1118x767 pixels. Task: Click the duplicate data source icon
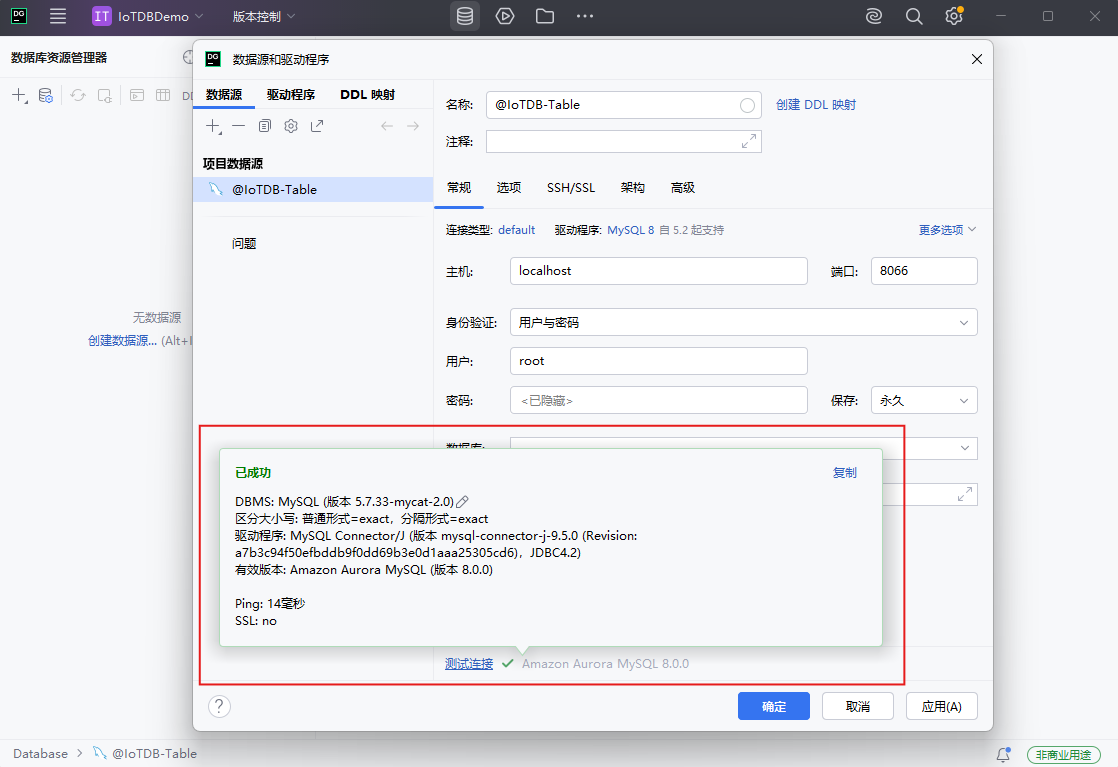(264, 126)
